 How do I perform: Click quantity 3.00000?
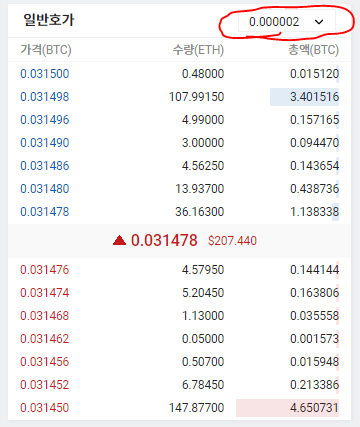pos(203,143)
